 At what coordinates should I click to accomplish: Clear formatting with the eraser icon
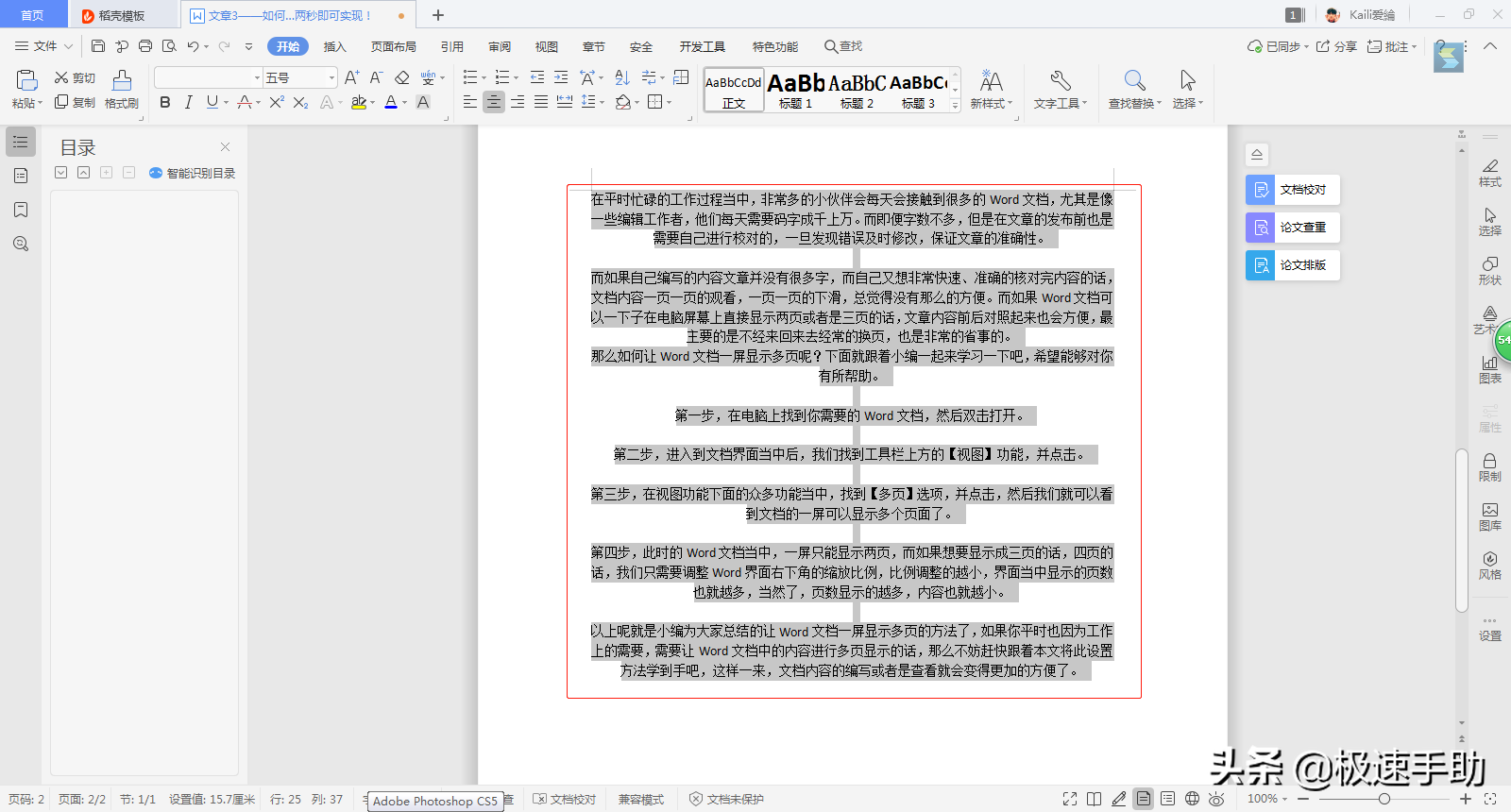click(402, 77)
